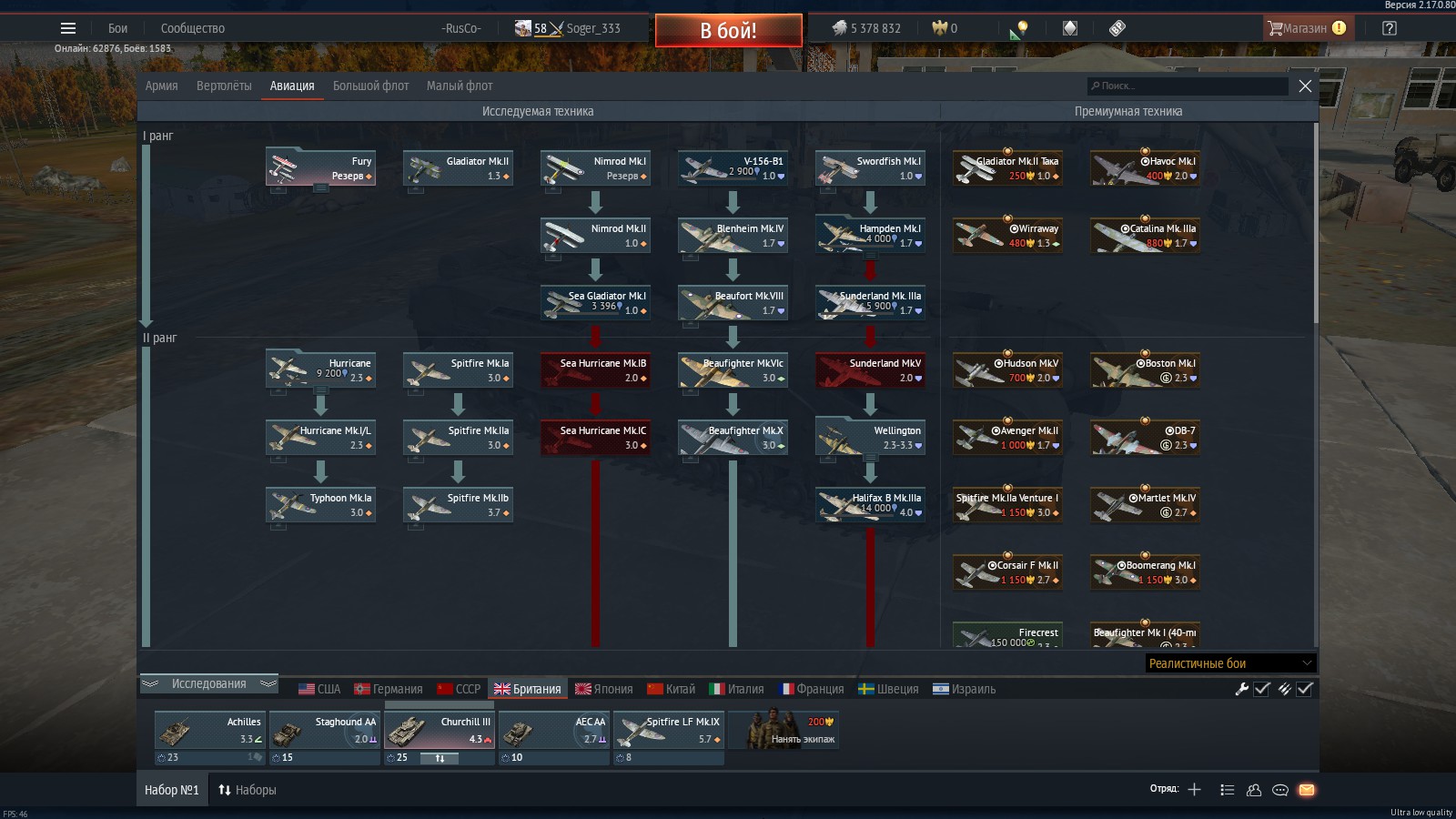Select the Германия nation tab
The height and width of the screenshot is (819, 1456).
(x=389, y=689)
